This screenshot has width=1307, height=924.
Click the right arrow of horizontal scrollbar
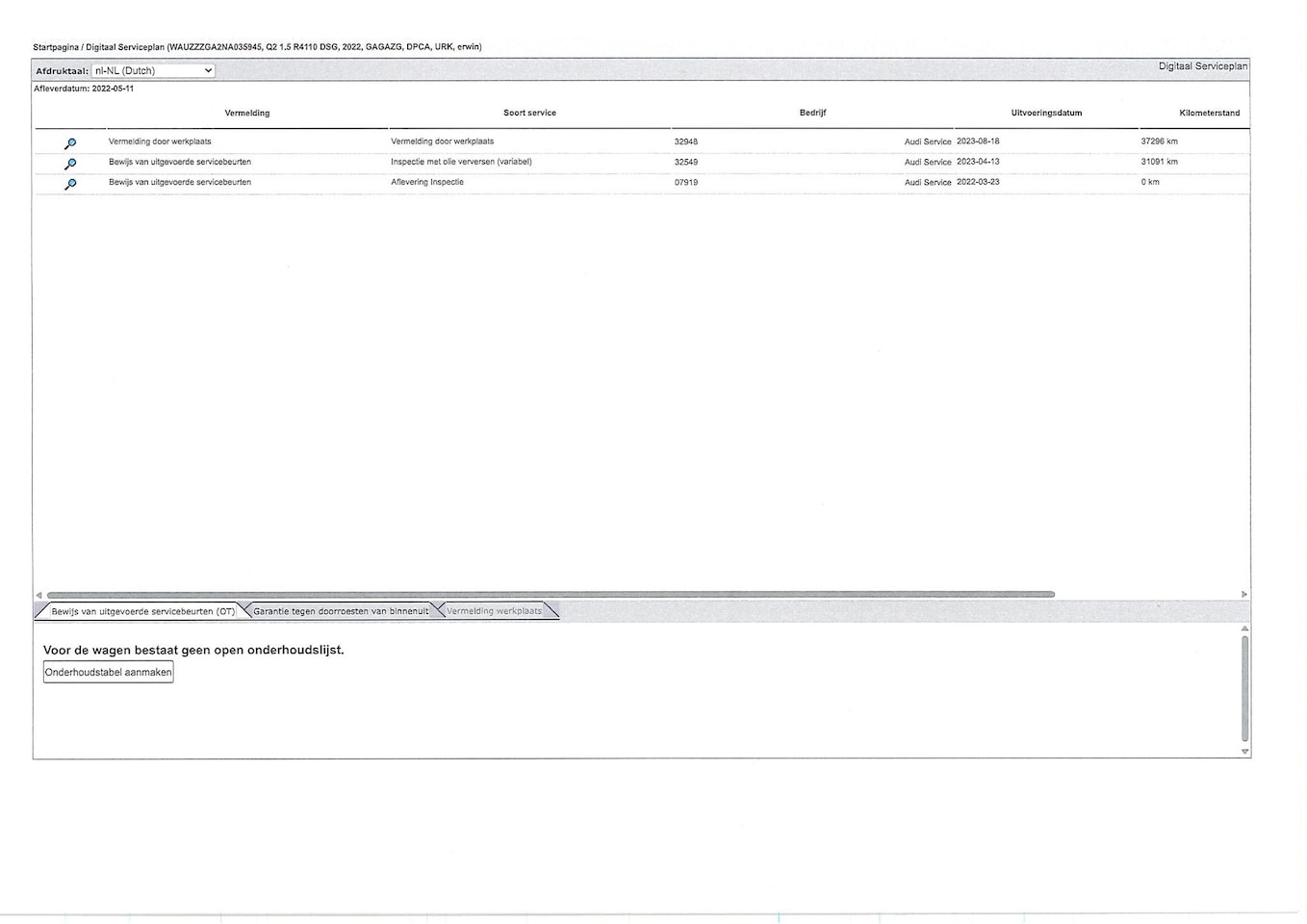[x=1243, y=595]
